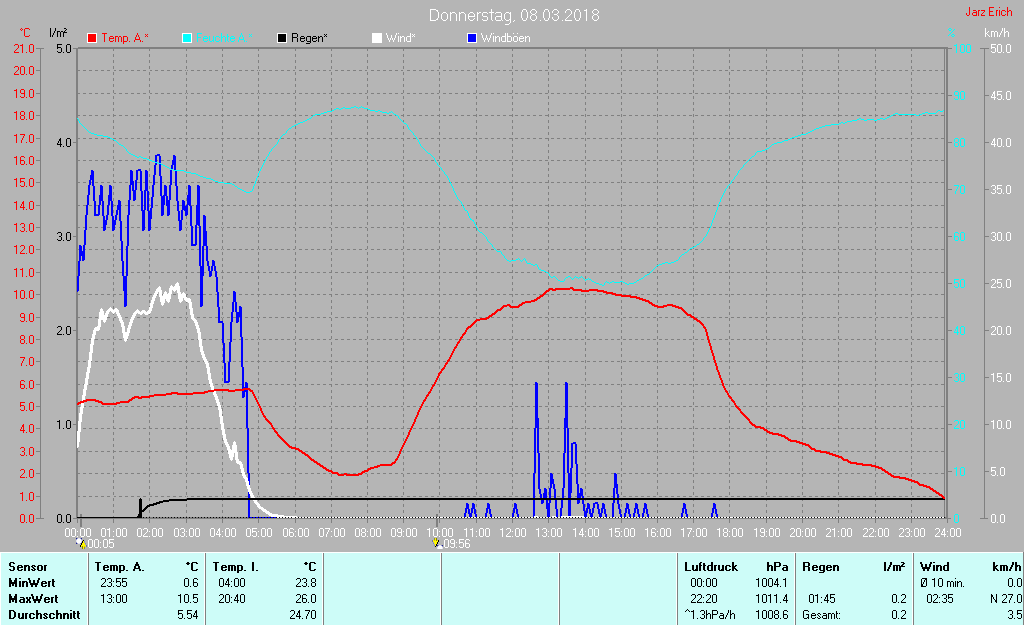Click the '23.8' indoor minimum value
This screenshot has width=1024, height=625.
point(305,583)
